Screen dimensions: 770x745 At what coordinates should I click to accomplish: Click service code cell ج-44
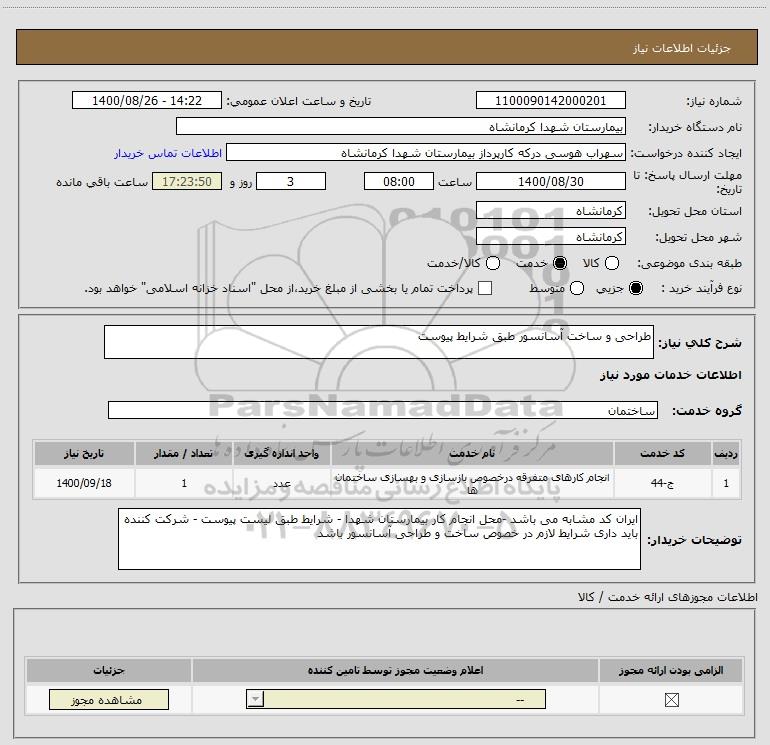662,483
